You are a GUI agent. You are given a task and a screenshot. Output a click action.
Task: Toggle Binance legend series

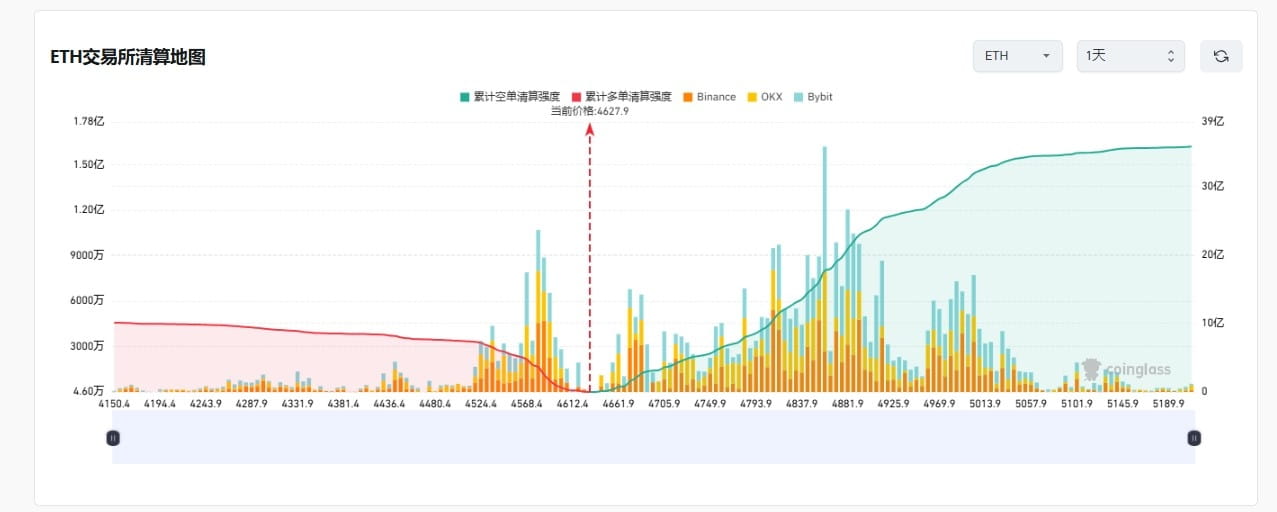[709, 97]
